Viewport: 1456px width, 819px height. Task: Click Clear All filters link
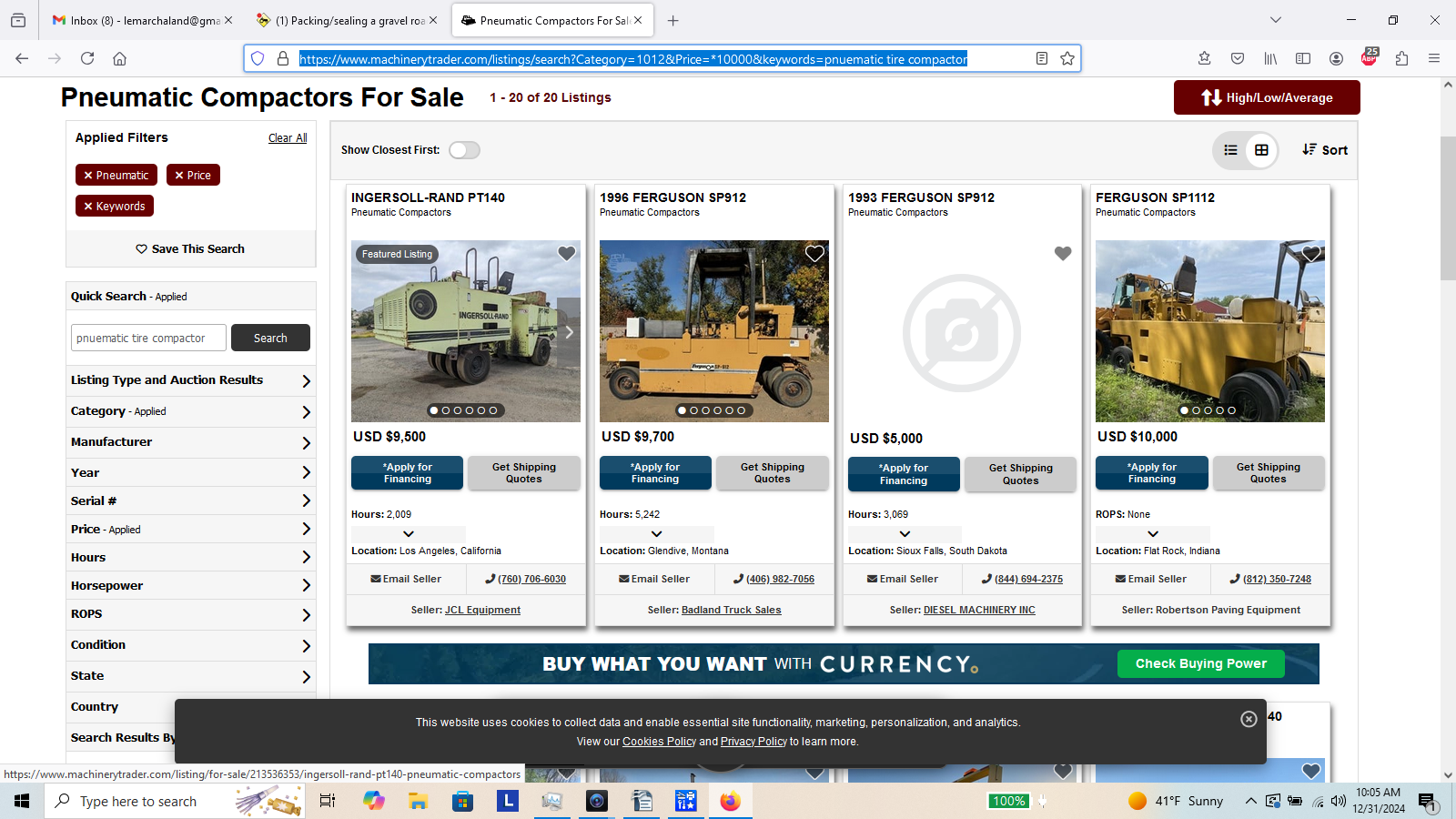coord(288,138)
